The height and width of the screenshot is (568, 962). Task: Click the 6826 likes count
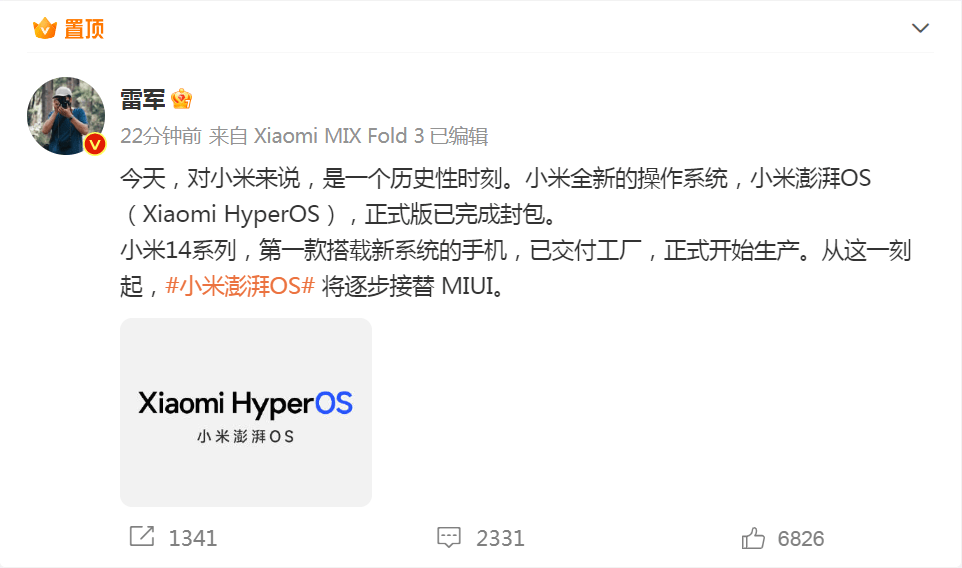pyautogui.click(x=801, y=538)
